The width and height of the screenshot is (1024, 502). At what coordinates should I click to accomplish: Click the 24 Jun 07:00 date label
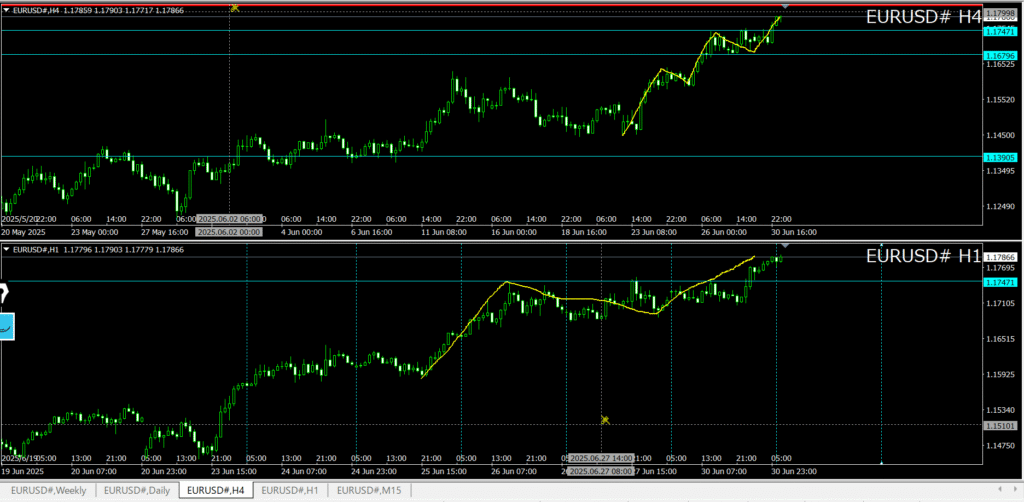click(302, 471)
